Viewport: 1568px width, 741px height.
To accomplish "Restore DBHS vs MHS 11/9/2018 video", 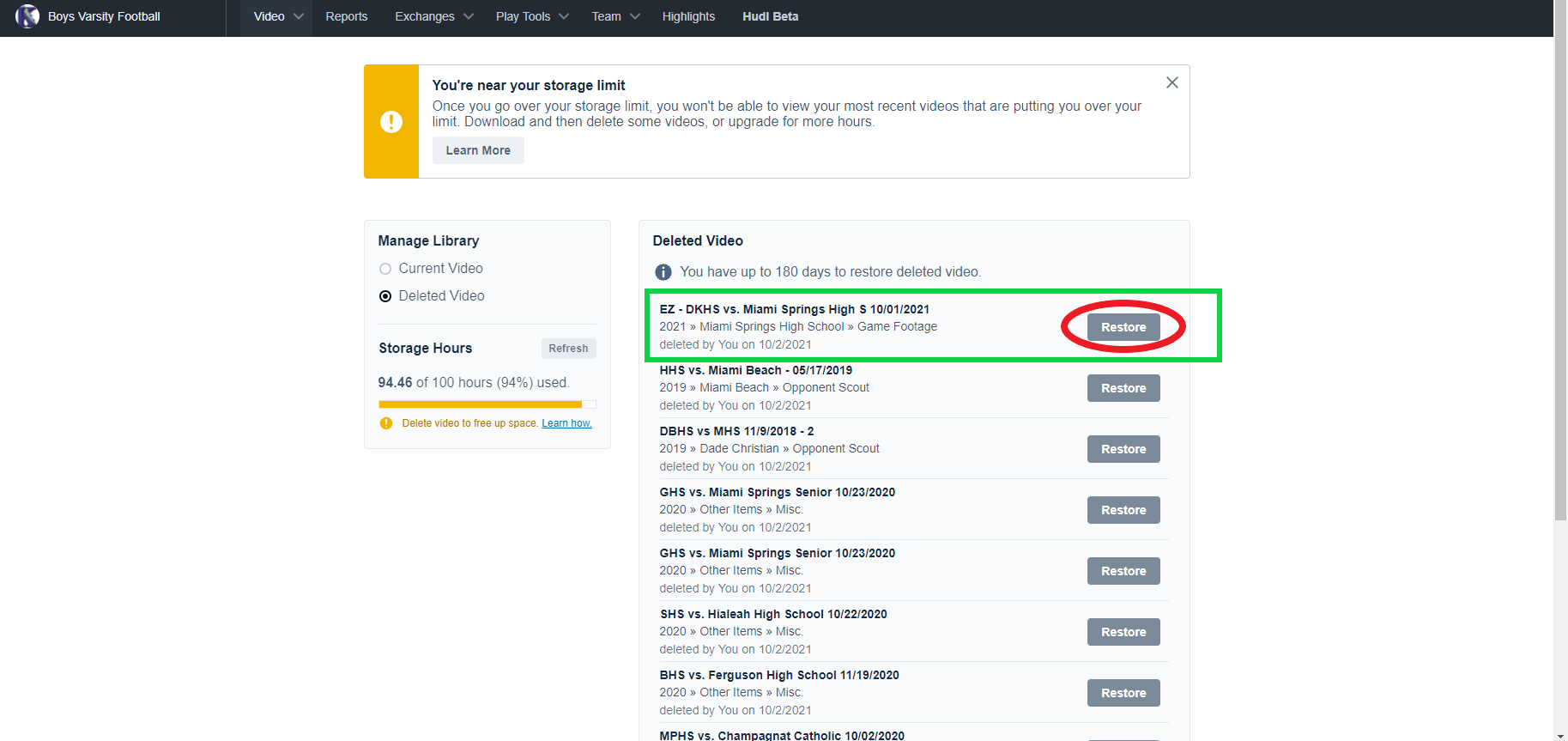I will (x=1123, y=449).
